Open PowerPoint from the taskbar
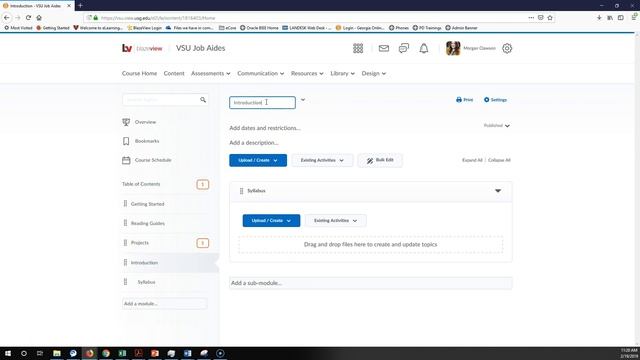 [x=155, y=353]
